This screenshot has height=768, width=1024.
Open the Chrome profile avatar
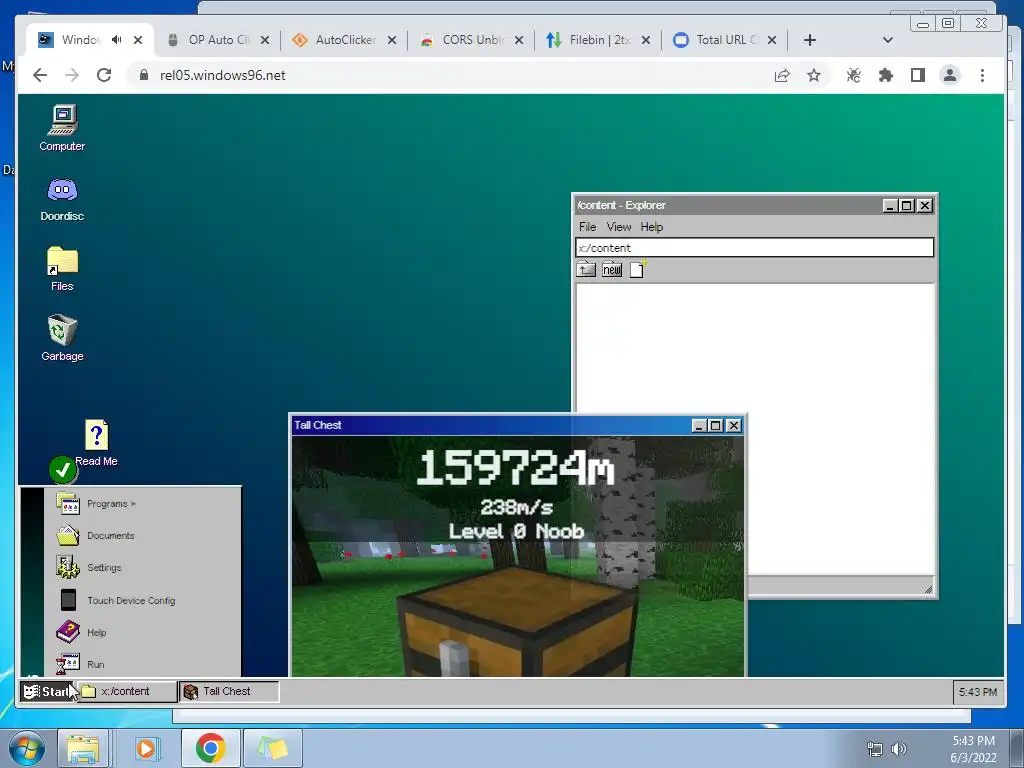tap(950, 76)
